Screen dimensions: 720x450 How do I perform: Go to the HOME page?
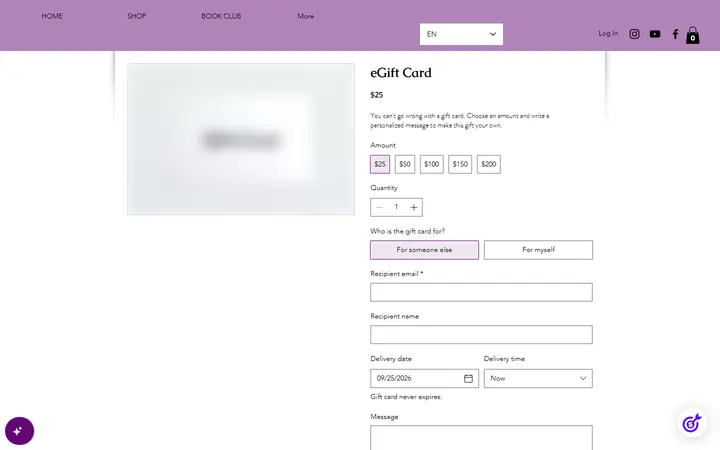click(52, 16)
